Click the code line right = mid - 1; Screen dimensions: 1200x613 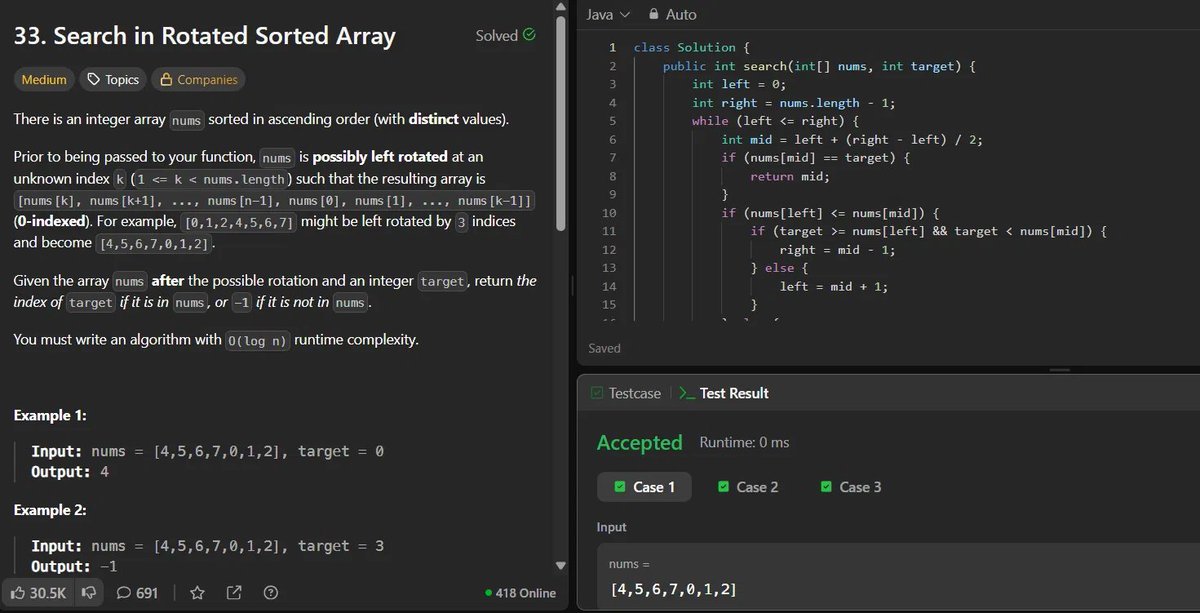[837, 250]
